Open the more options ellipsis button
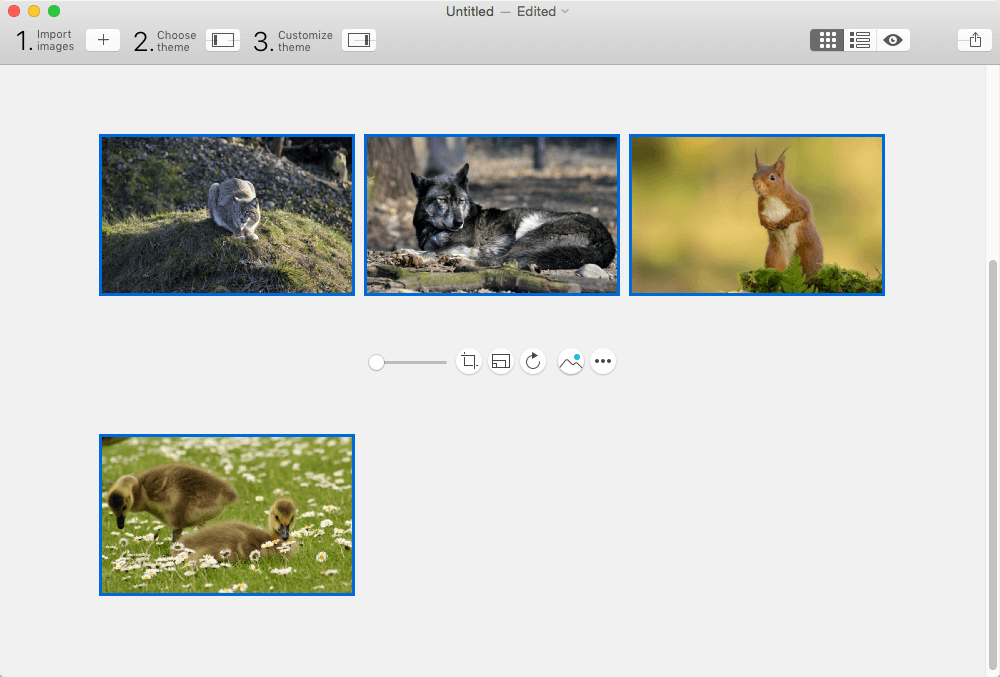1000x677 pixels. pos(603,361)
